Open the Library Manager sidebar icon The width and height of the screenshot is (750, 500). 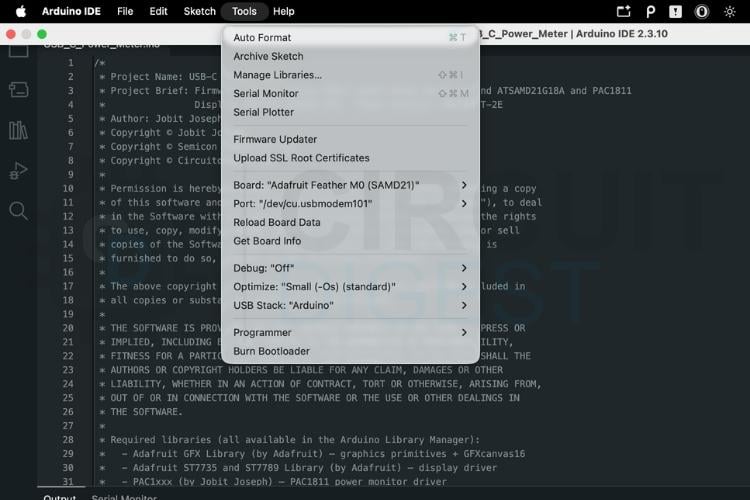coord(19,130)
